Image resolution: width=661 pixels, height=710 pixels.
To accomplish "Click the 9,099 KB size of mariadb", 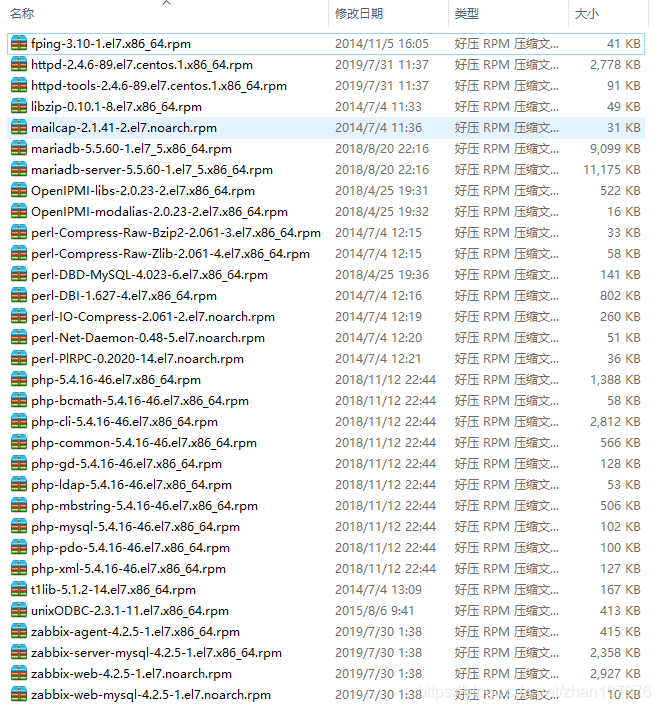I will pos(615,149).
